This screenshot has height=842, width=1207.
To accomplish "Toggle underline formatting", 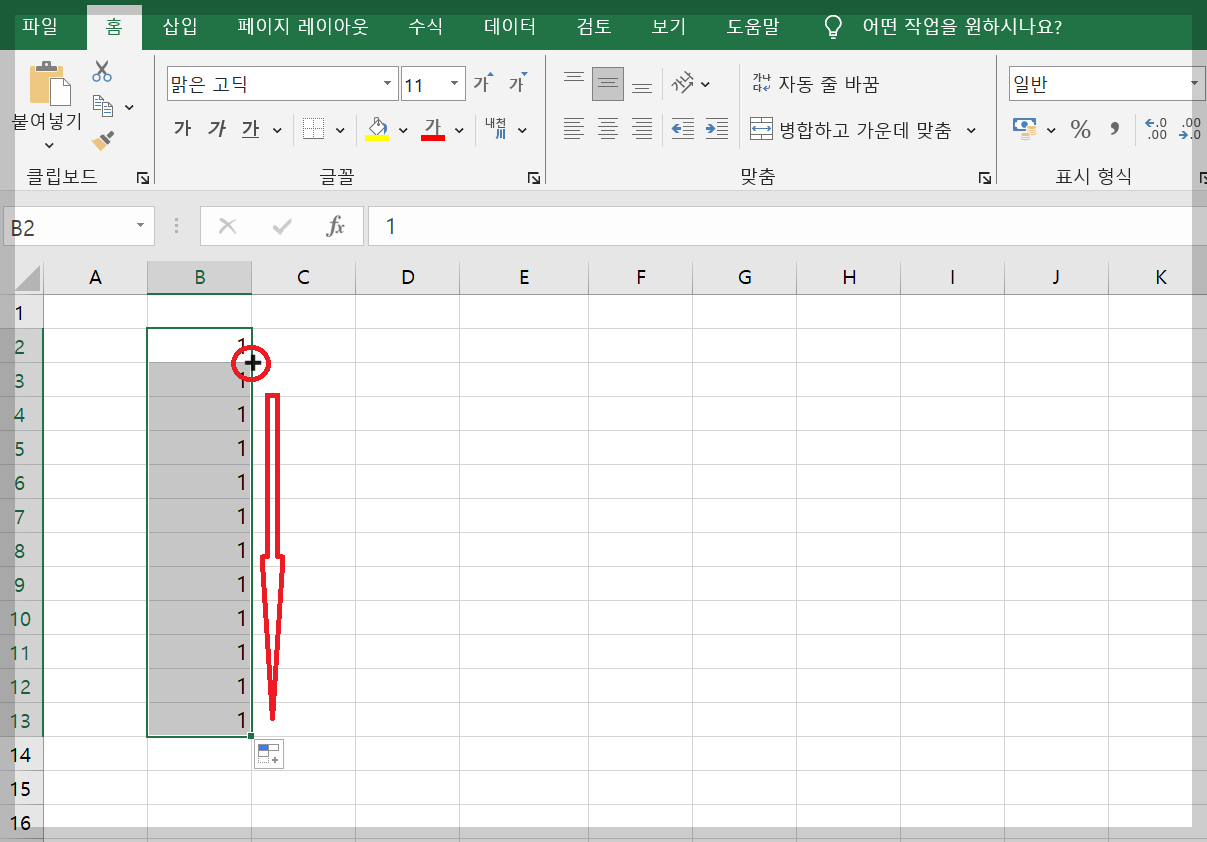I will tap(249, 129).
